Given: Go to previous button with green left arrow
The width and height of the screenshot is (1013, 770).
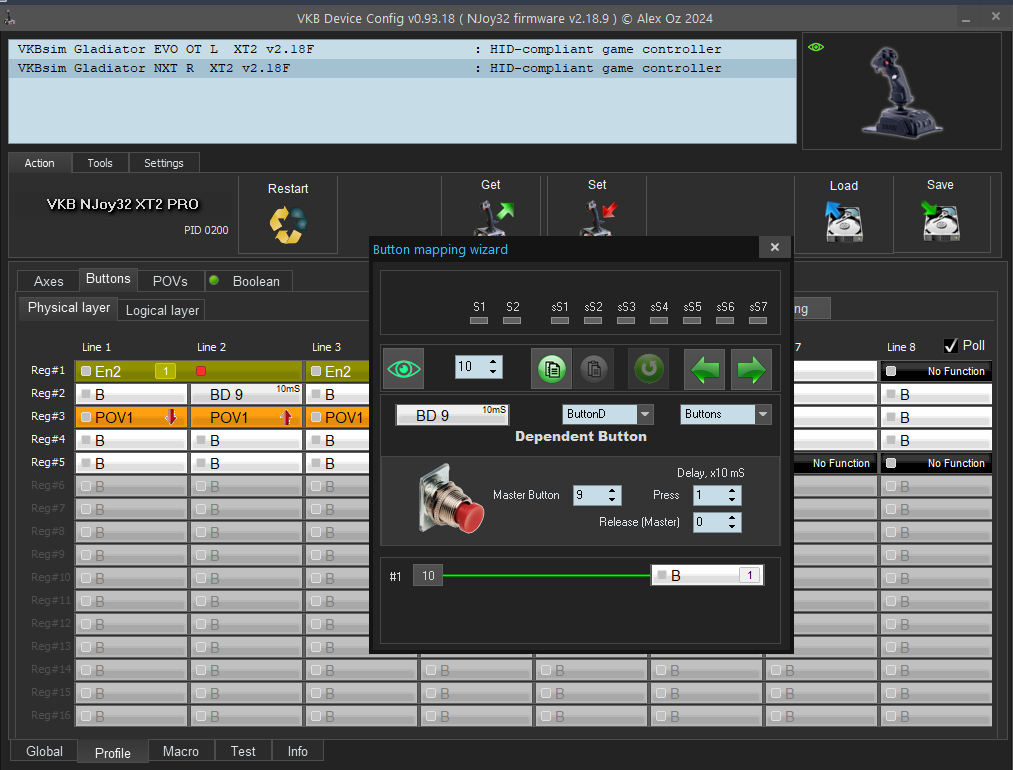Looking at the screenshot, I should (704, 369).
